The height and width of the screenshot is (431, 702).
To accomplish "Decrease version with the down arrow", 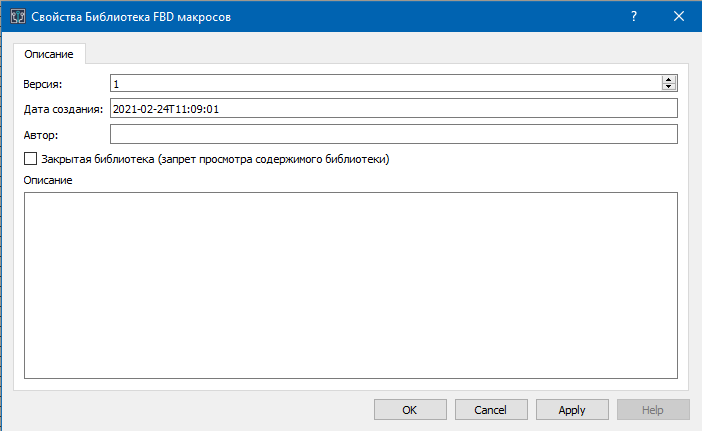I will point(669,88).
